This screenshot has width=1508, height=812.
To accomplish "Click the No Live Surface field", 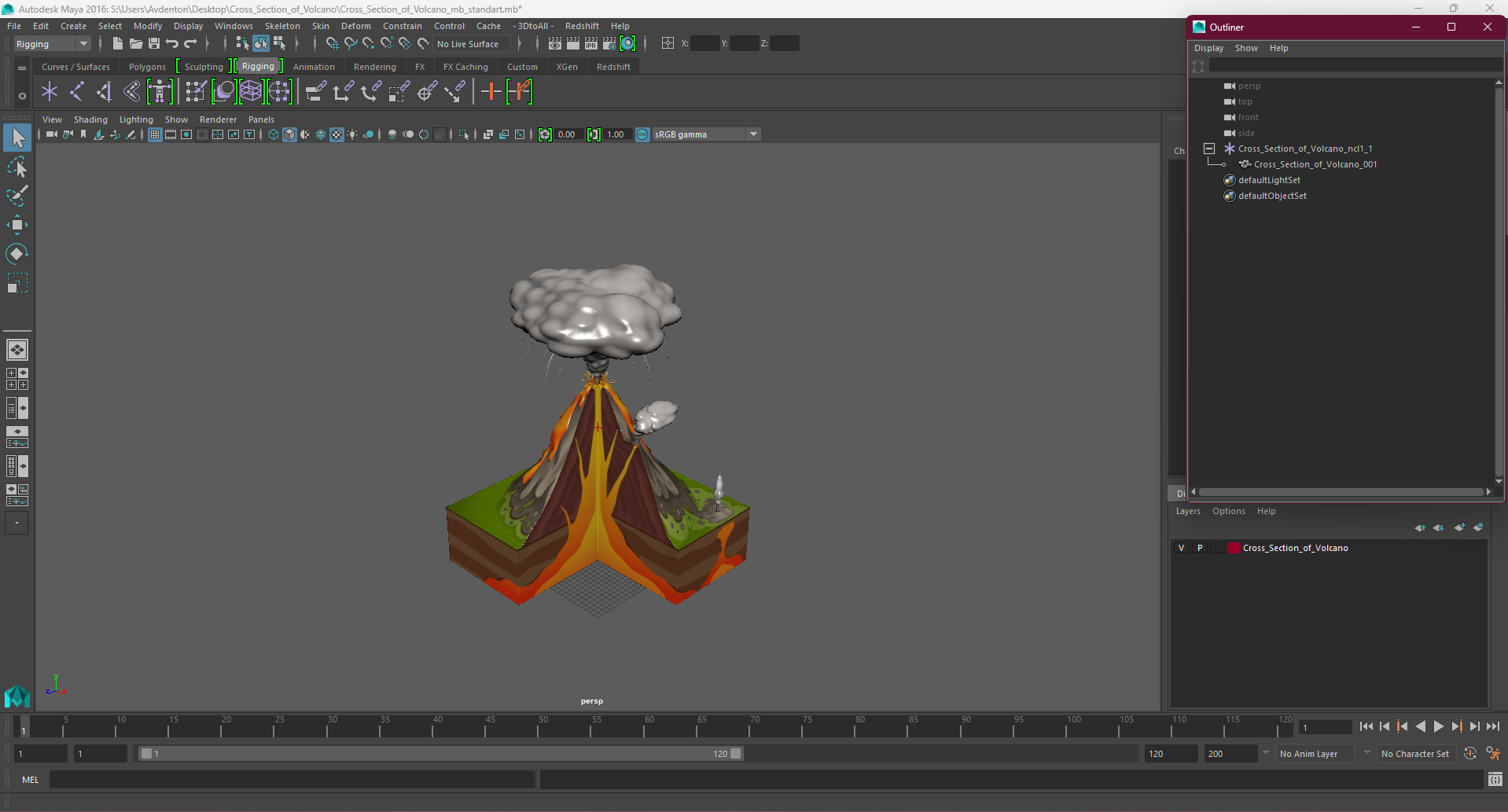I will pyautogui.click(x=472, y=44).
